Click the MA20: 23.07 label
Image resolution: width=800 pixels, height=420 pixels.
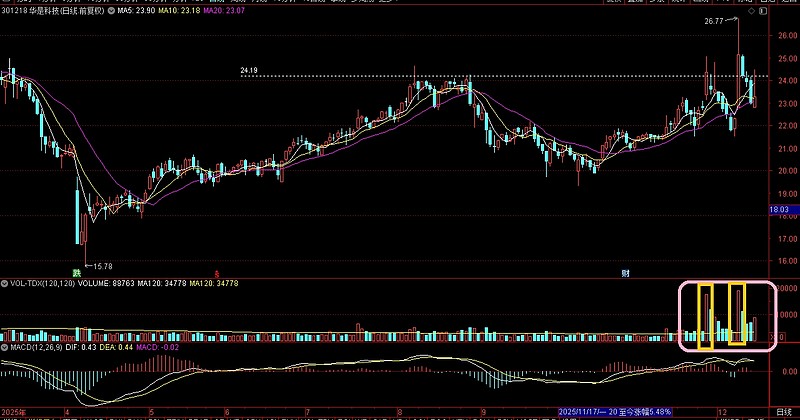[224, 11]
